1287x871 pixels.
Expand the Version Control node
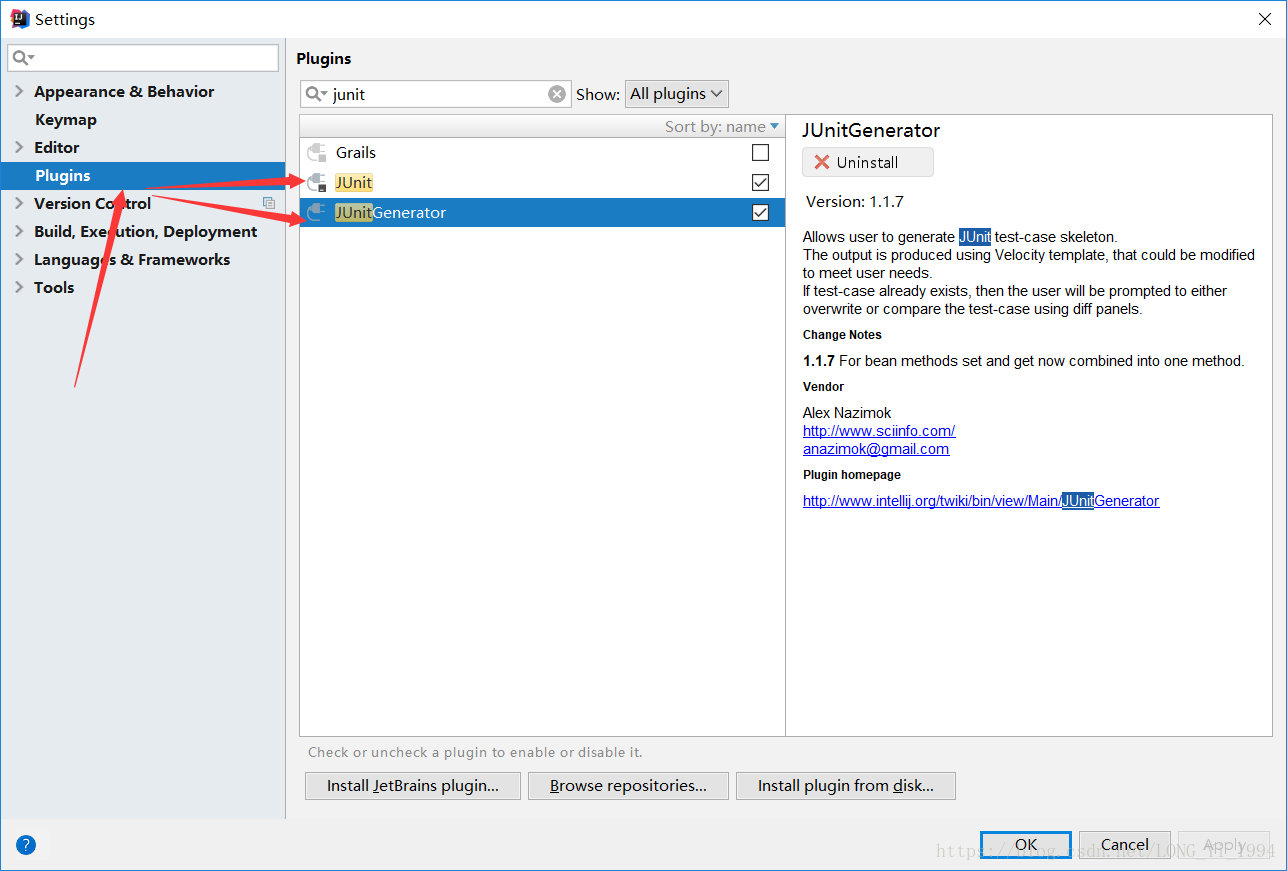tap(19, 203)
